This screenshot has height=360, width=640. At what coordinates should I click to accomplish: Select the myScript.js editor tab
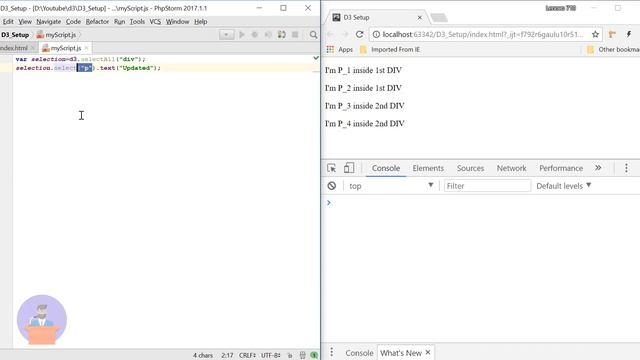tap(66, 48)
